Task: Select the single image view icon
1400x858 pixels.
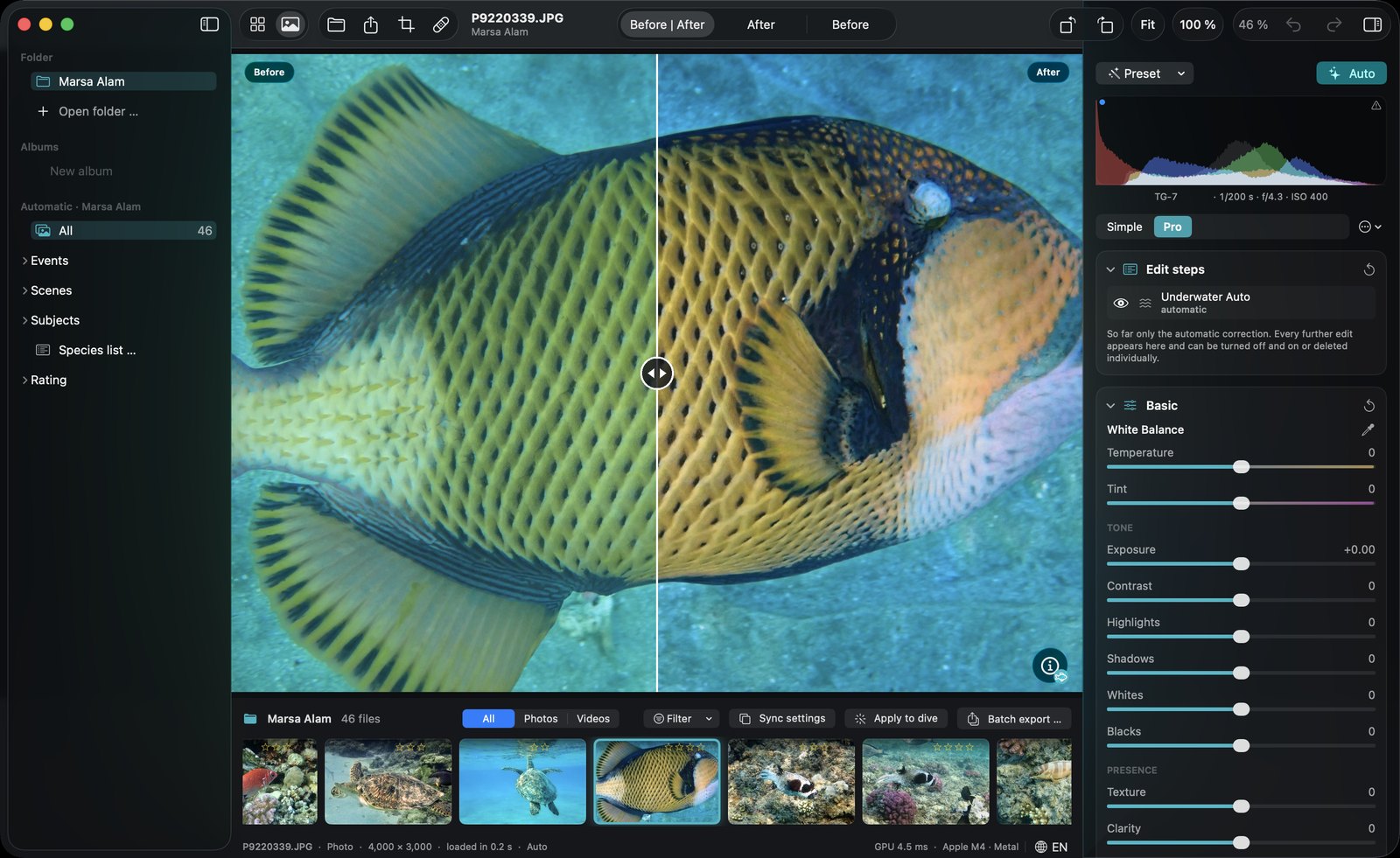Action: pos(290,24)
